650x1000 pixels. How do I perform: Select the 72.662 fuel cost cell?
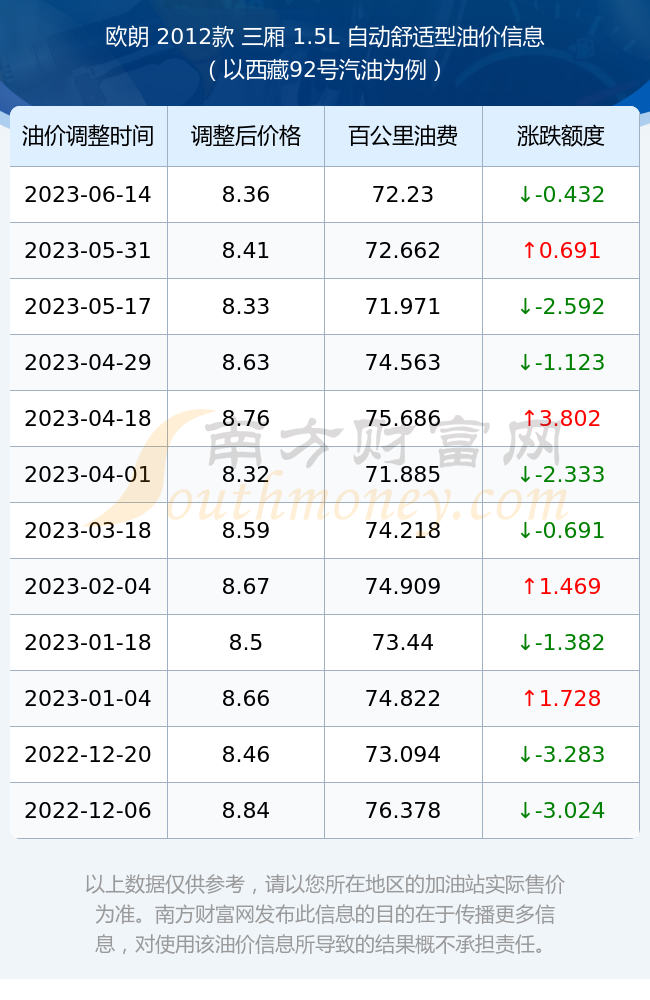[403, 251]
